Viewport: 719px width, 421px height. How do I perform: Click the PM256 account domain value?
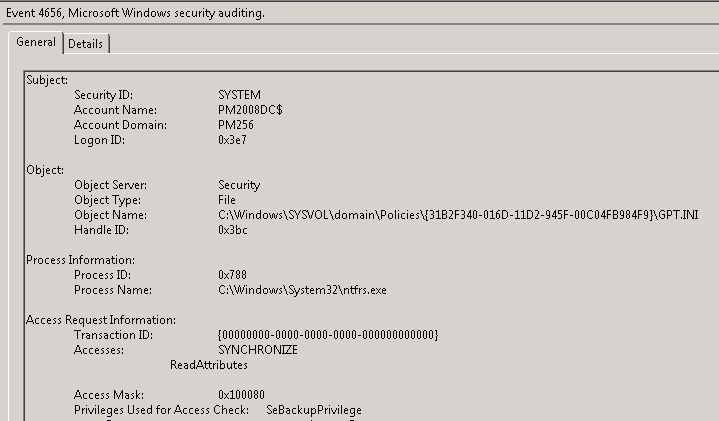(237, 125)
